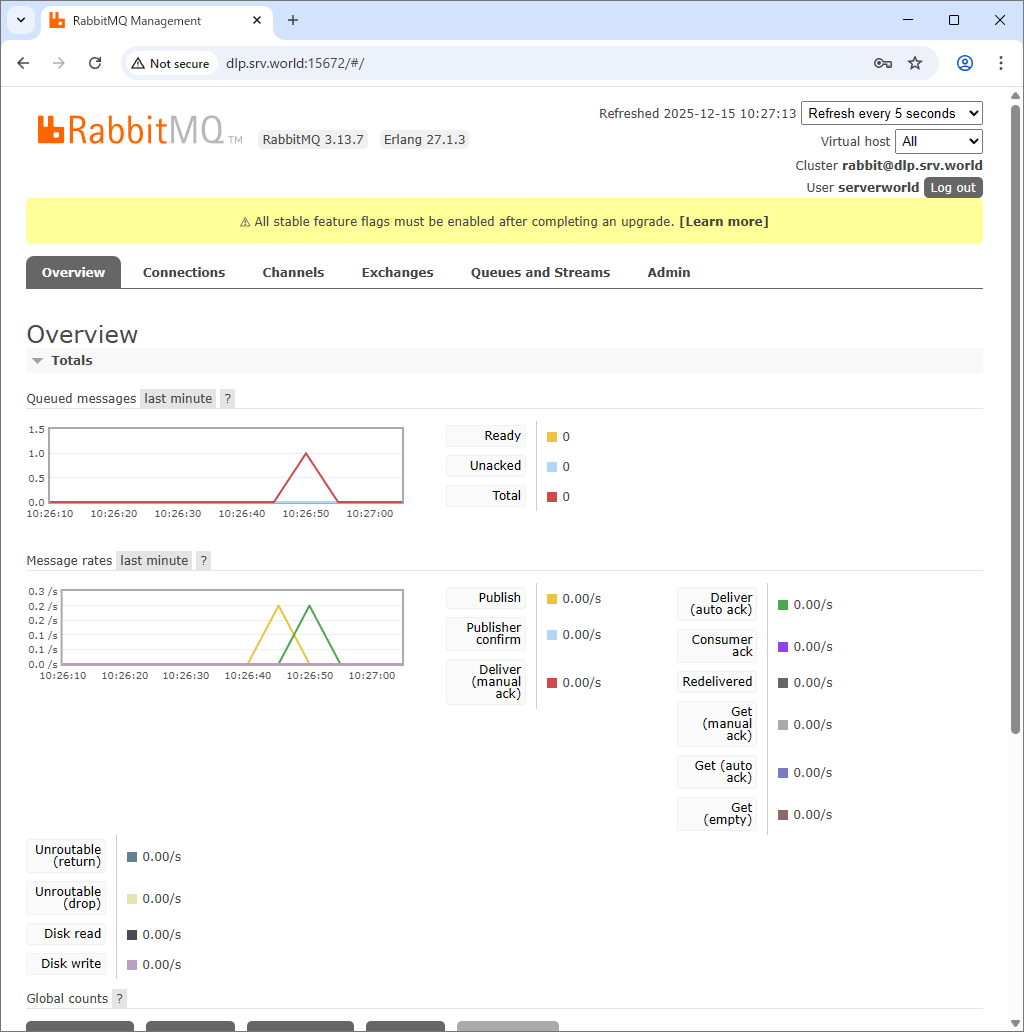Viewport: 1024px width, 1032px height.
Task: Click the Log out button
Action: click(952, 187)
